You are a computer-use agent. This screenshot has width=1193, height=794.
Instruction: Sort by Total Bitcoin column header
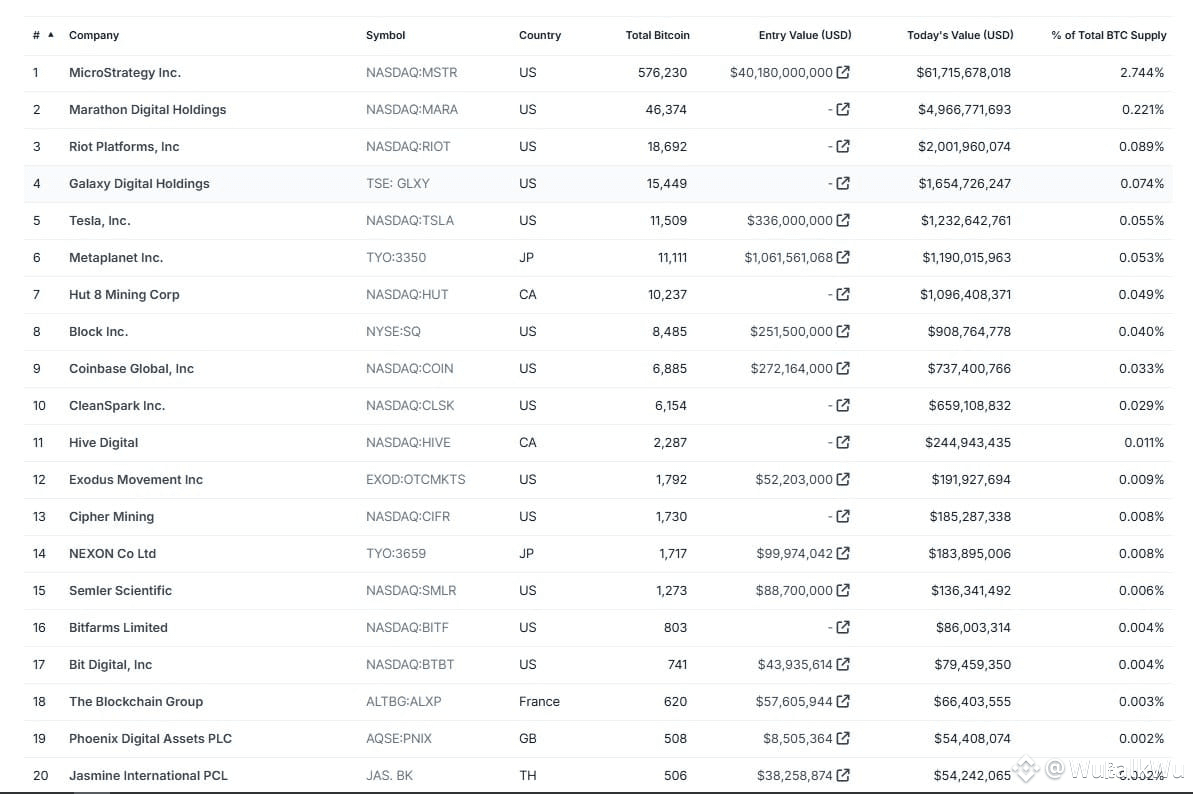(x=657, y=35)
